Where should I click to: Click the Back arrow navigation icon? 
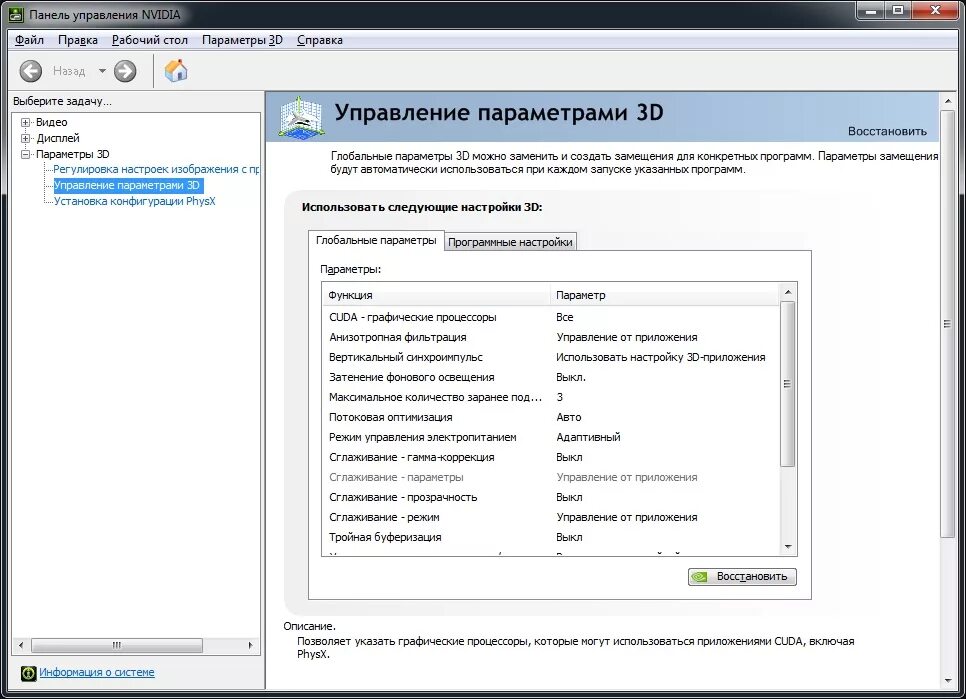click(31, 71)
